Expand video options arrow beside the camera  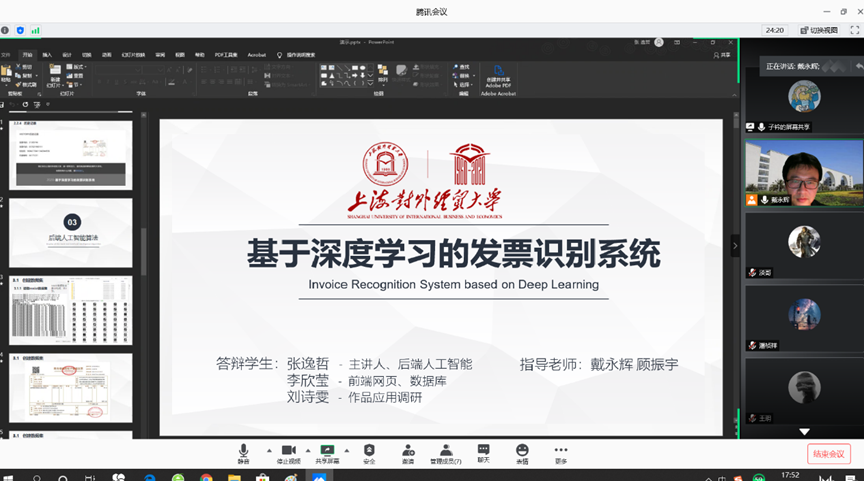pos(307,450)
